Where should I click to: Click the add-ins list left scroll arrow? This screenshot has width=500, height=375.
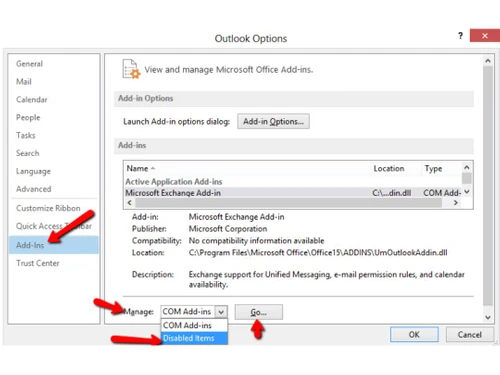point(130,203)
